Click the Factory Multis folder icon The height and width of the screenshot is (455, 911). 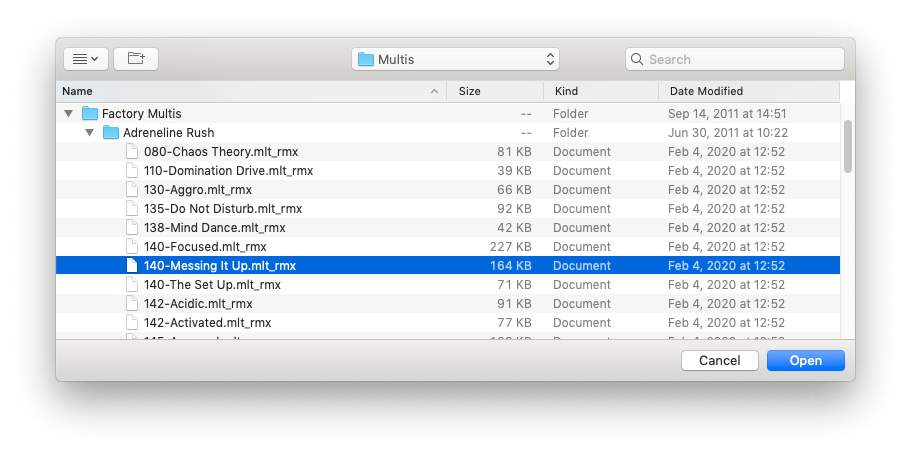[90, 114]
